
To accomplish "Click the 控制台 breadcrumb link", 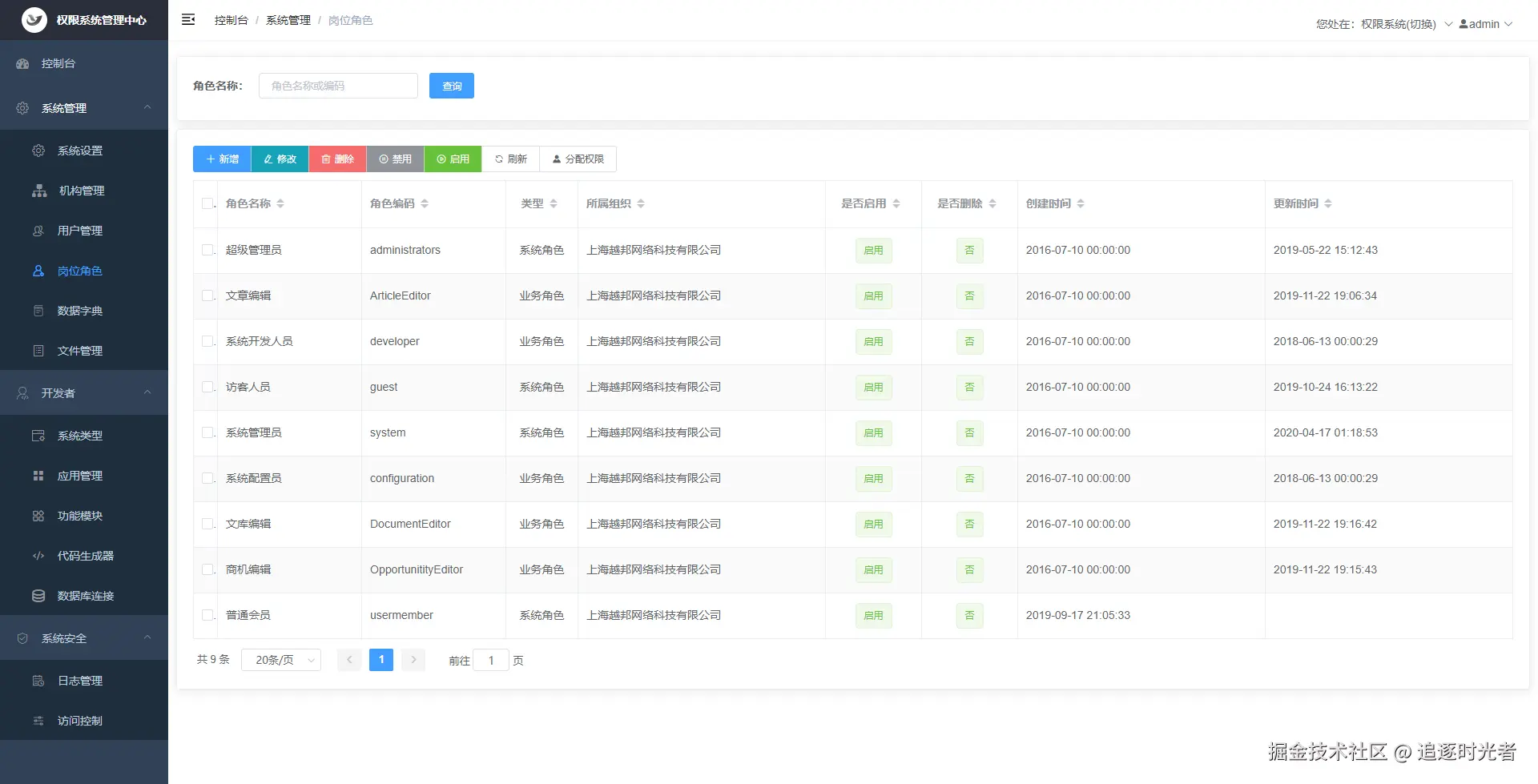I will [x=232, y=20].
